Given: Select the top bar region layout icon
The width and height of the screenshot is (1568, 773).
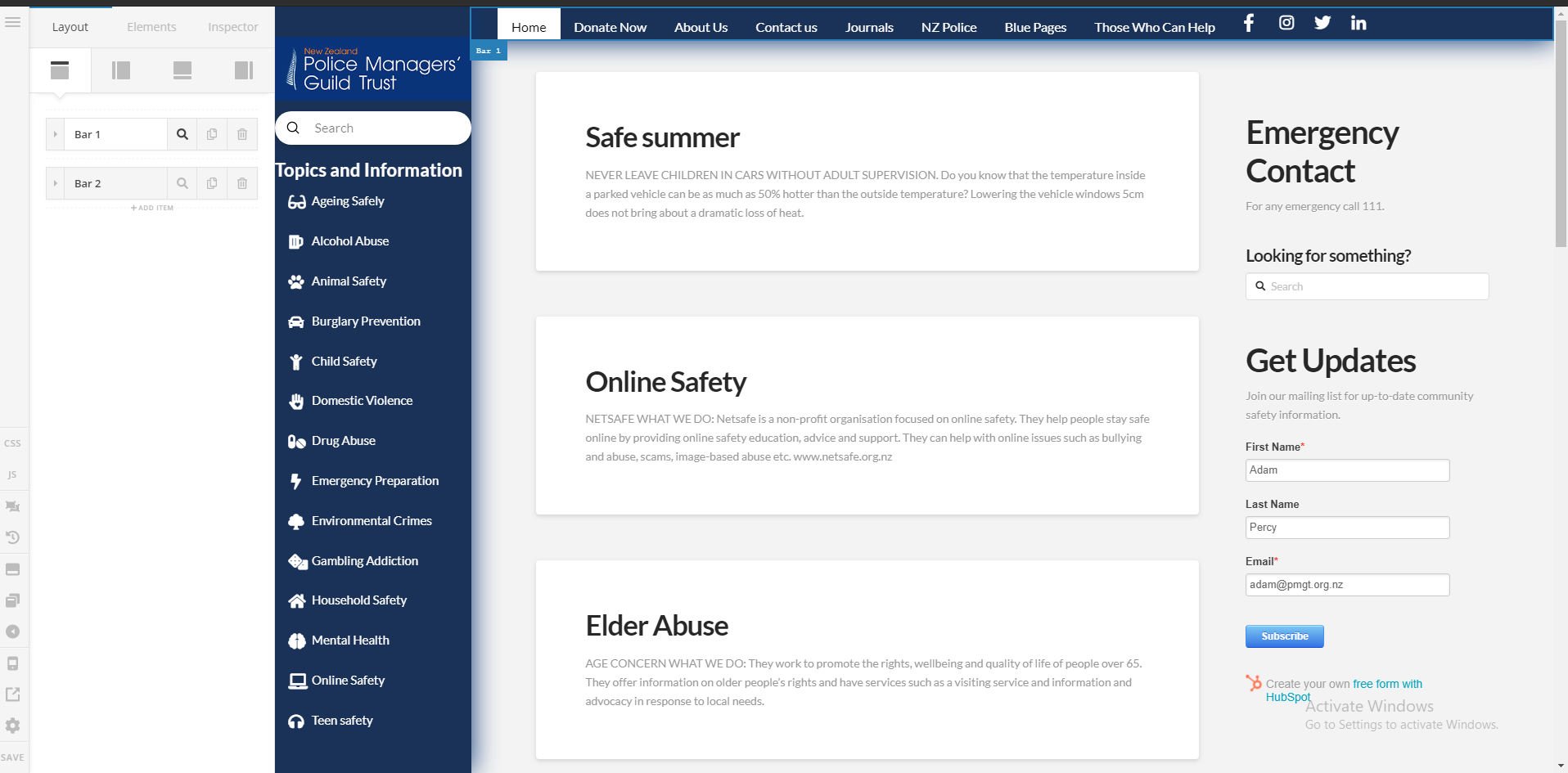Looking at the screenshot, I should 60,70.
